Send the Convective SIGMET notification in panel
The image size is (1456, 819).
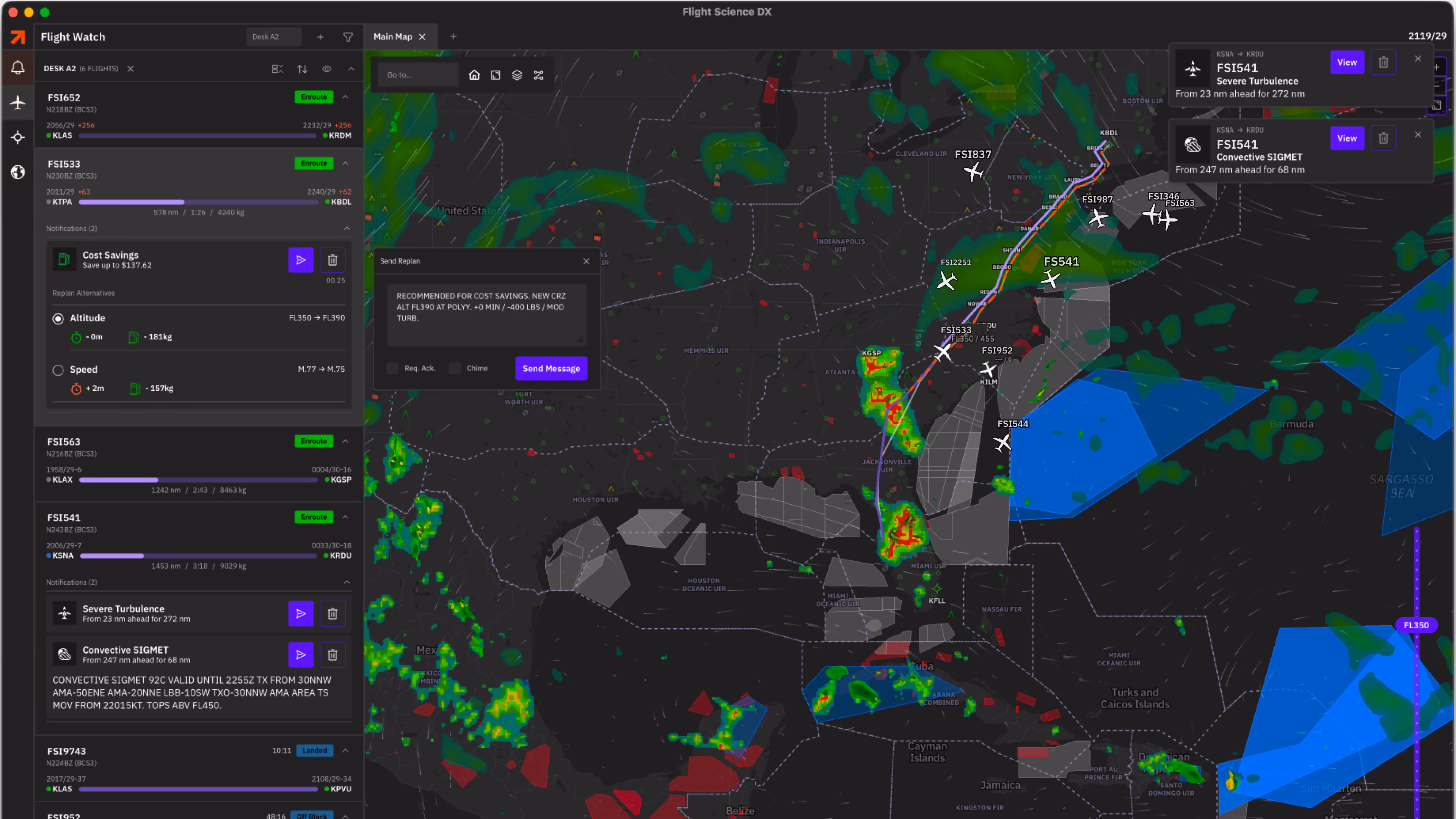301,655
